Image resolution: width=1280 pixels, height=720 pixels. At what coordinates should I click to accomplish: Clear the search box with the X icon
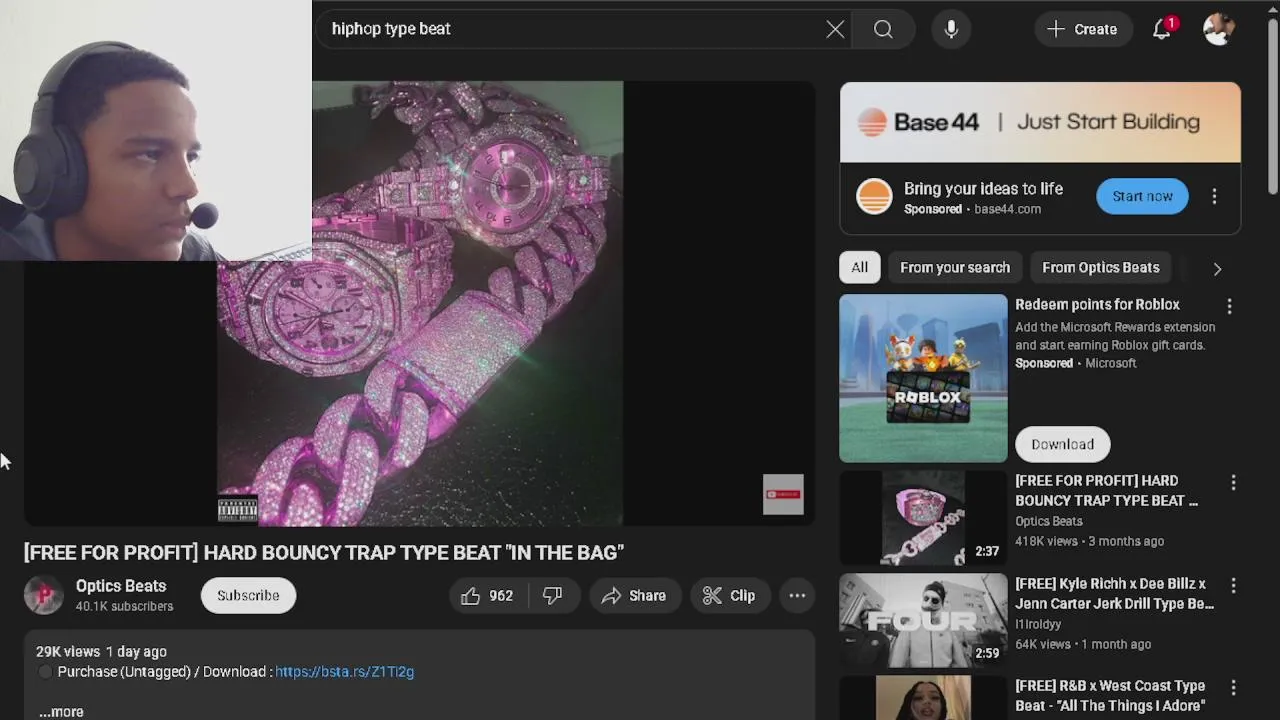coord(835,29)
